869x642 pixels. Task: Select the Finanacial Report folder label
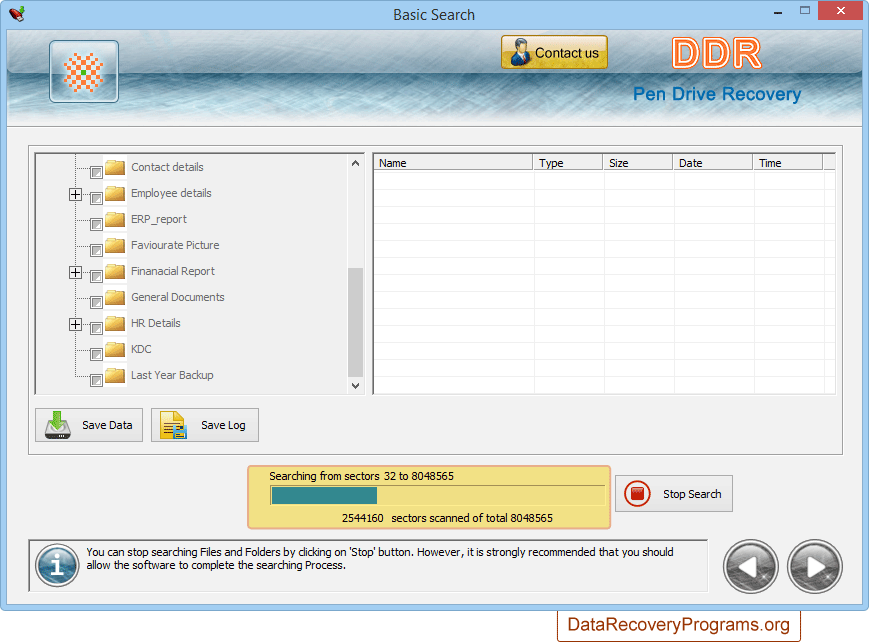point(173,271)
